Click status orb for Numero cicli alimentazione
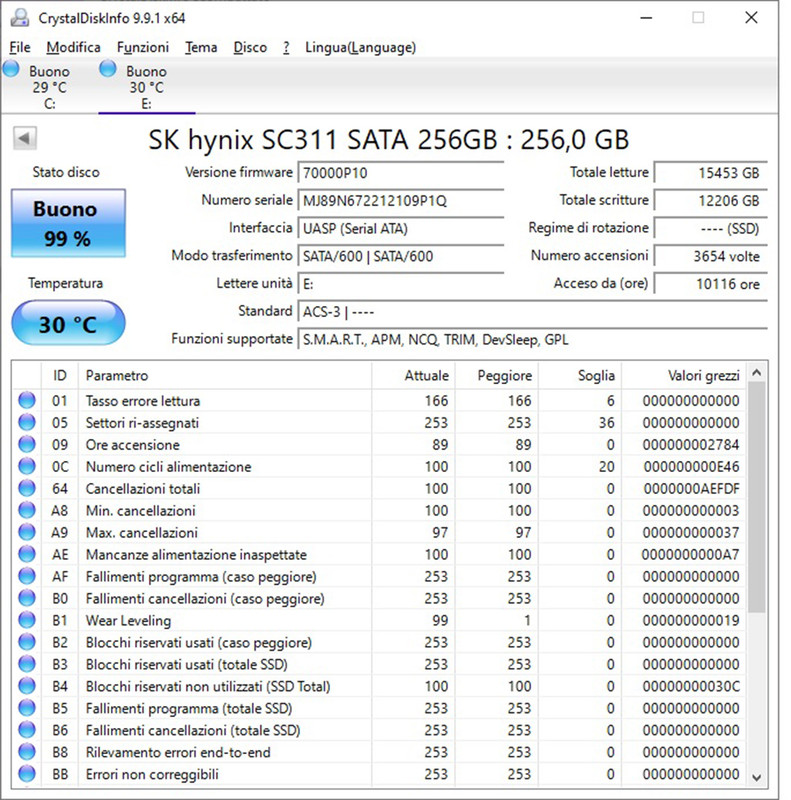The image size is (791, 800). point(27,466)
